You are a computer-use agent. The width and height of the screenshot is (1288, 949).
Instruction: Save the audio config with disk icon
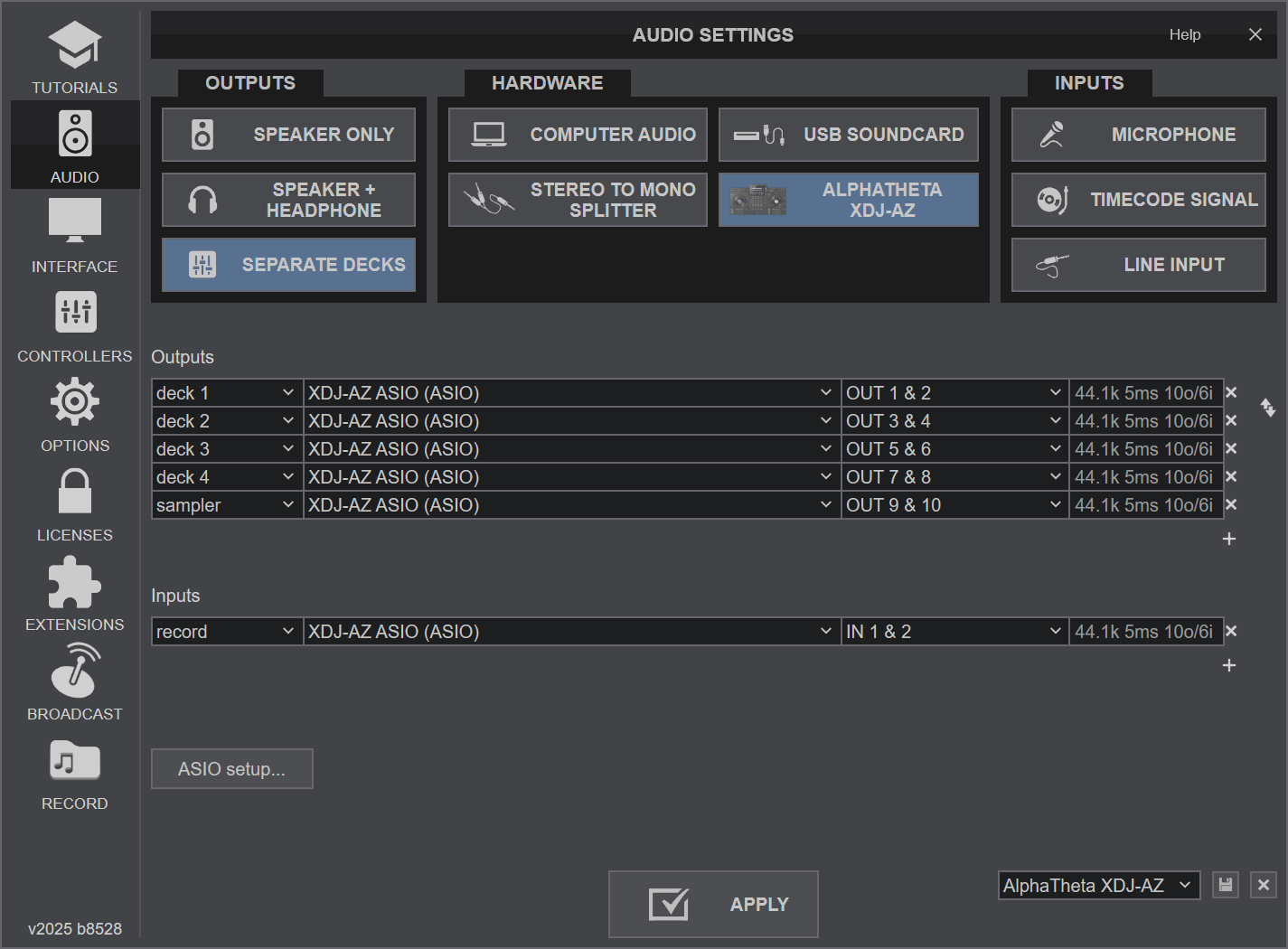tap(1226, 885)
